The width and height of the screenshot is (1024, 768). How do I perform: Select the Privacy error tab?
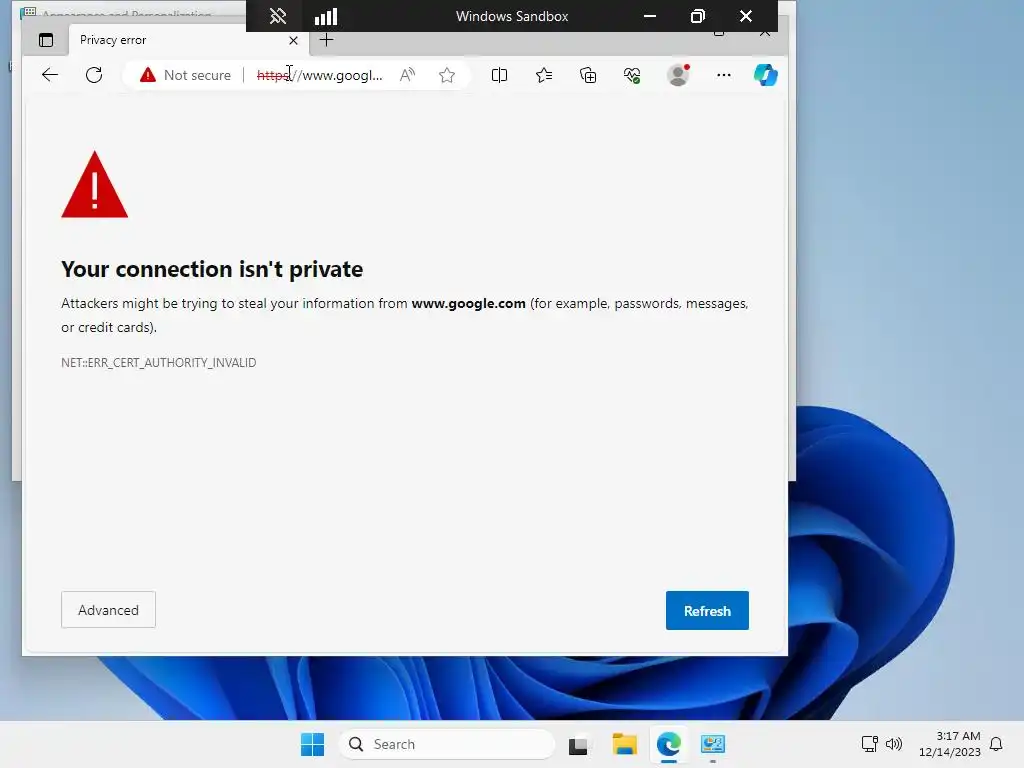pos(176,40)
